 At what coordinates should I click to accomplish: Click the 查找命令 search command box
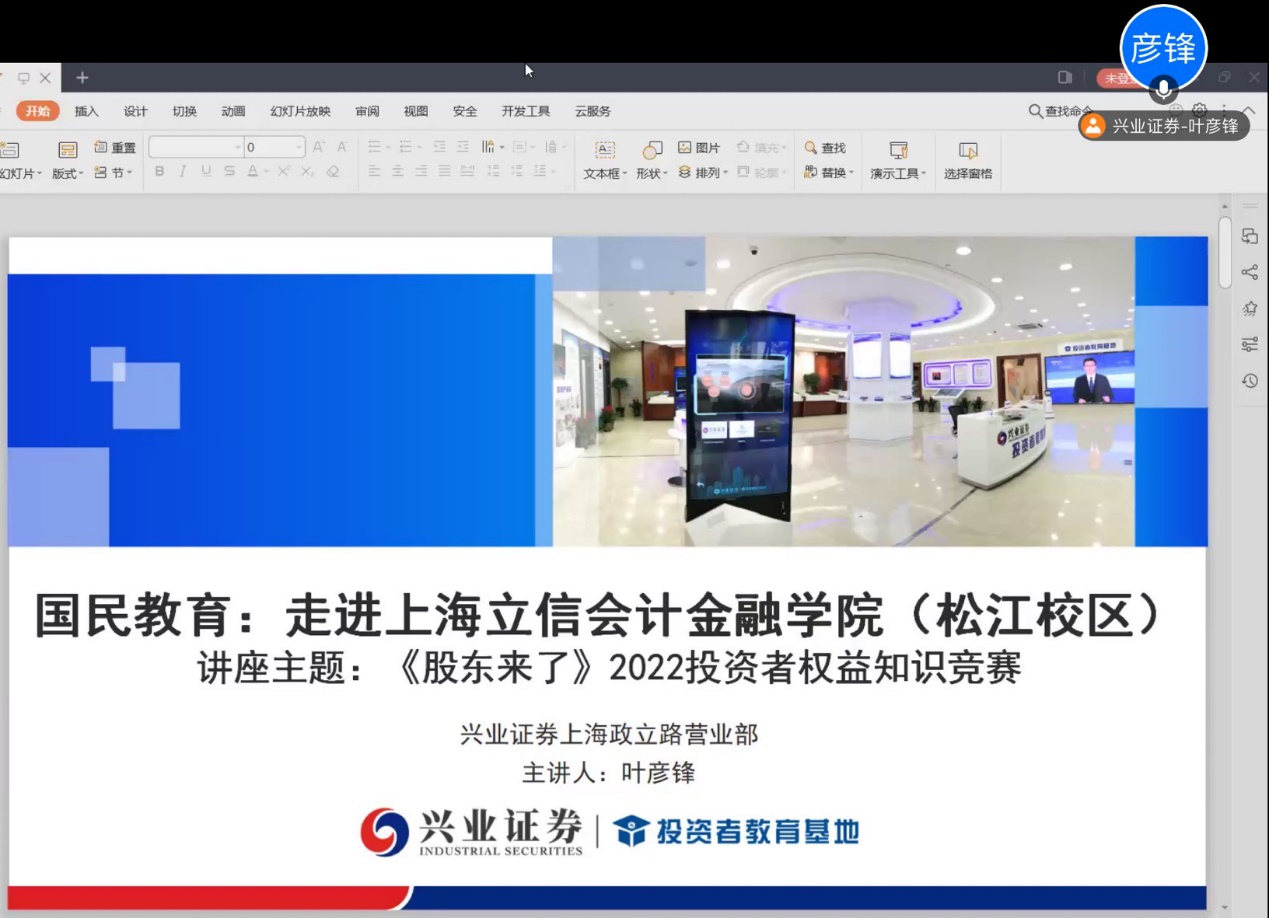click(1059, 111)
